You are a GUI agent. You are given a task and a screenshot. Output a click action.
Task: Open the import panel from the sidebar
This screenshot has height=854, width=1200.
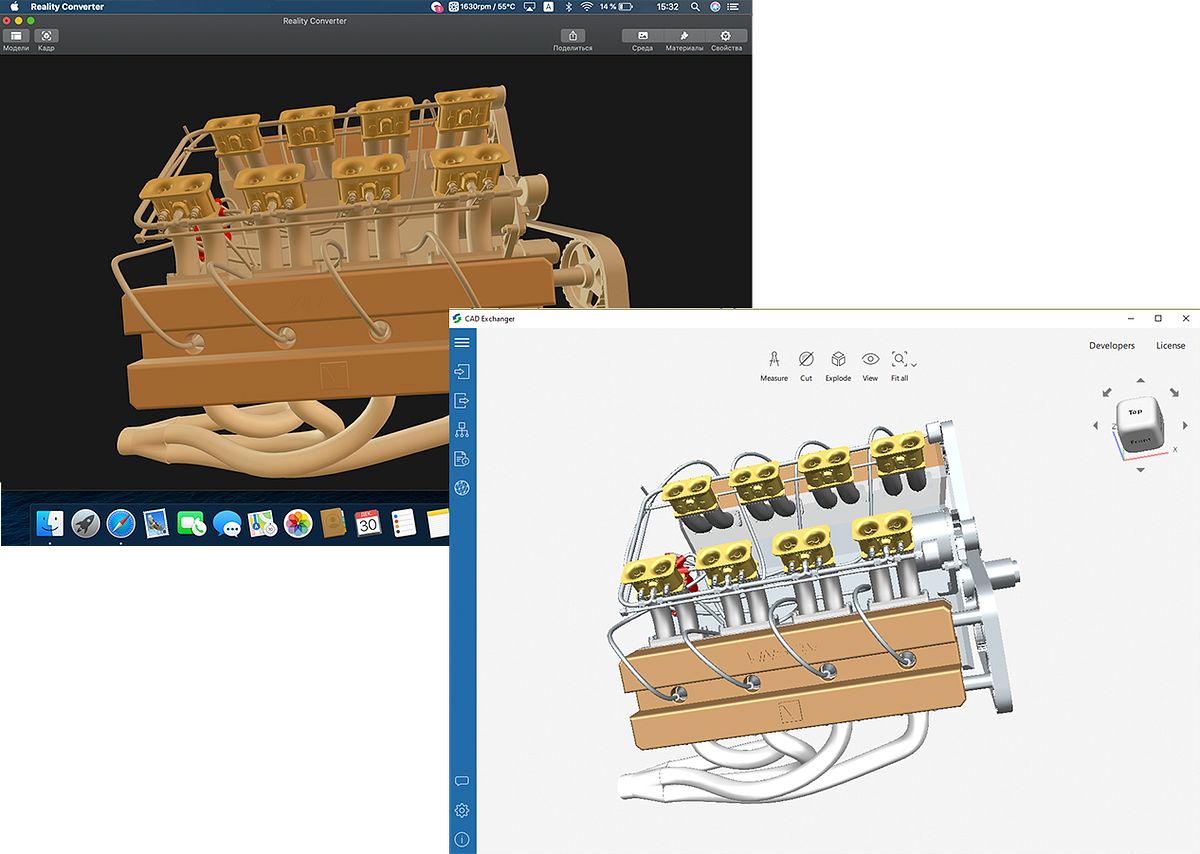(461, 371)
